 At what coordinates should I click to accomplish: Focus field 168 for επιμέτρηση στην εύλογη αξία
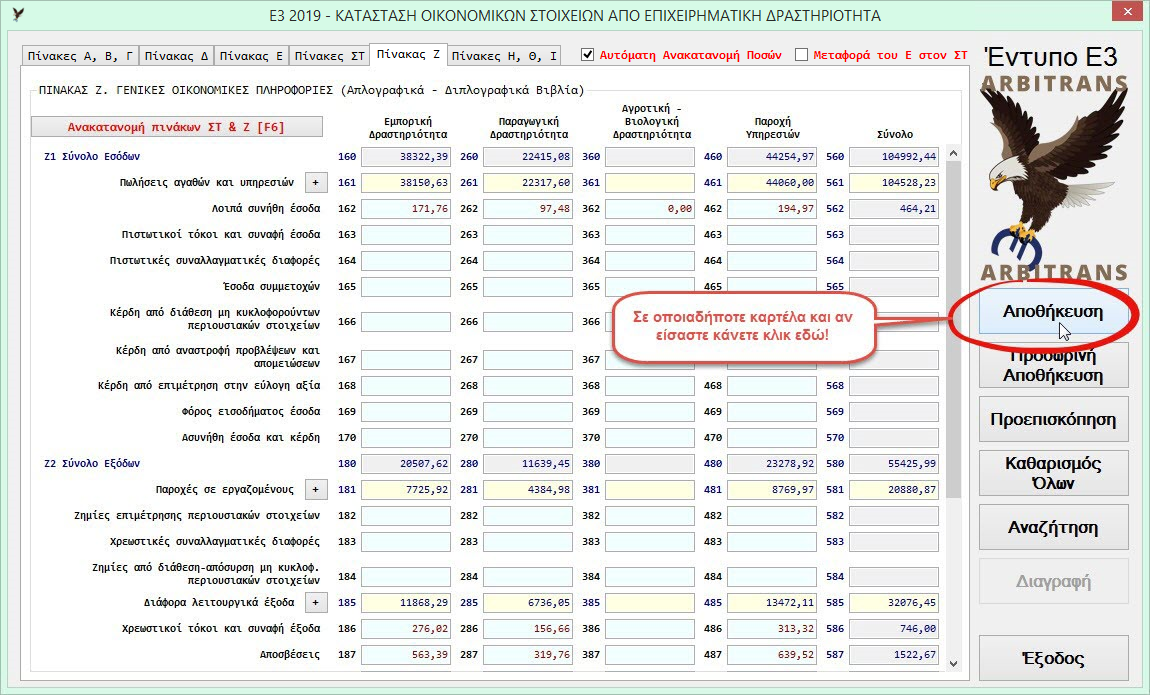pos(406,386)
